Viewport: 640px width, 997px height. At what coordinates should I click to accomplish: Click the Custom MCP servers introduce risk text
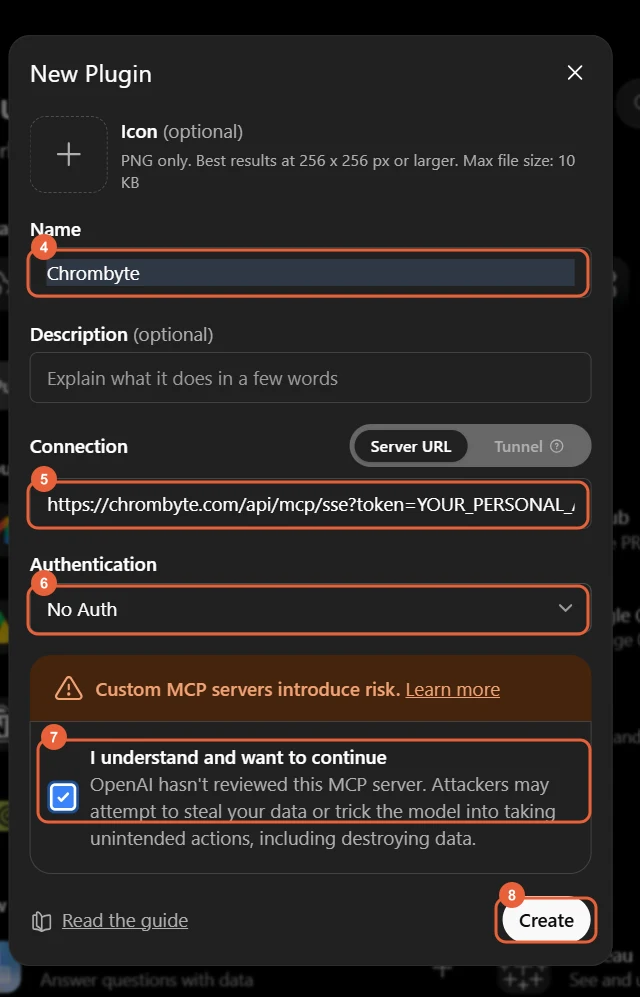click(x=248, y=689)
